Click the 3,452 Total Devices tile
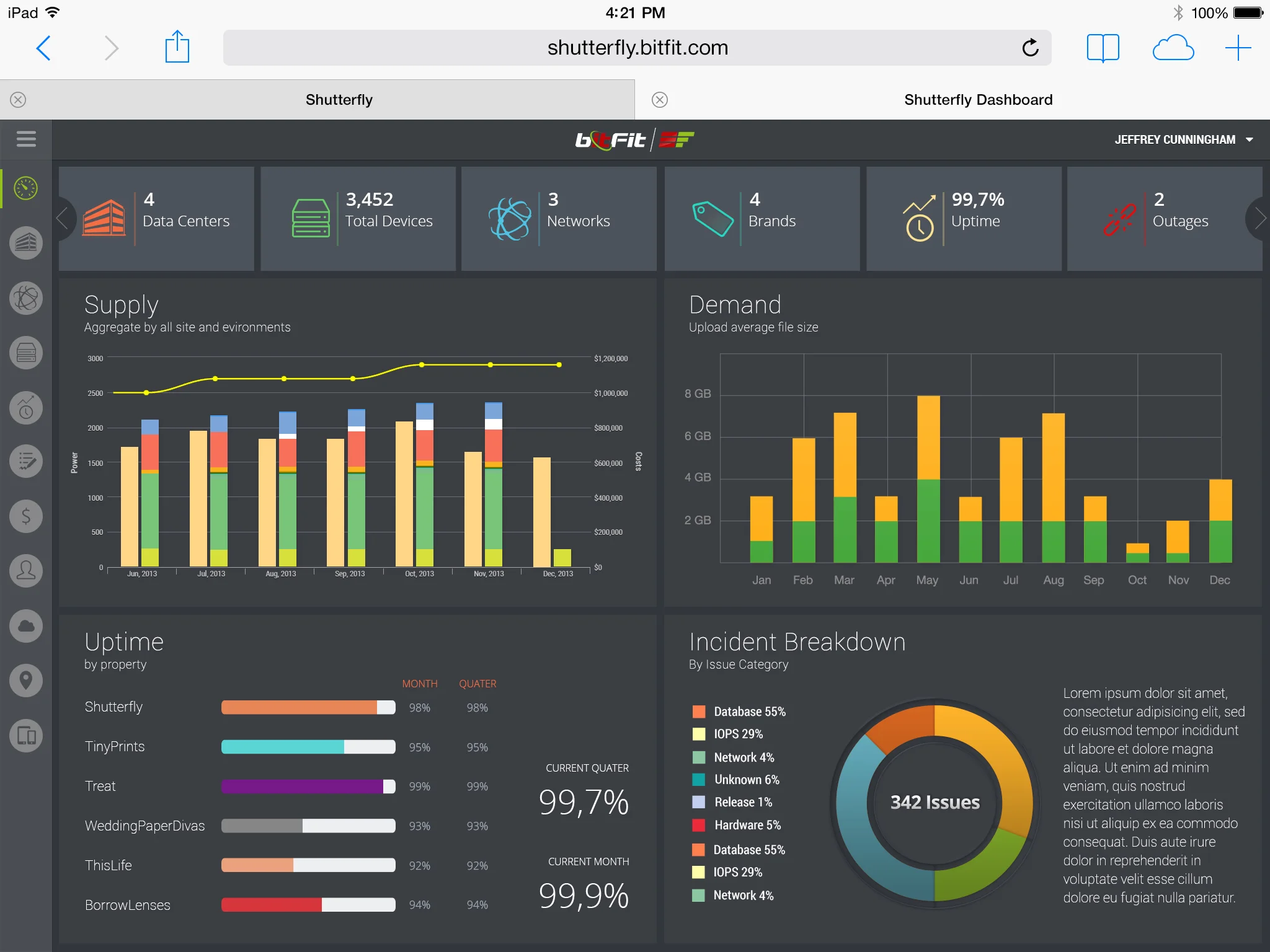 pos(358,218)
